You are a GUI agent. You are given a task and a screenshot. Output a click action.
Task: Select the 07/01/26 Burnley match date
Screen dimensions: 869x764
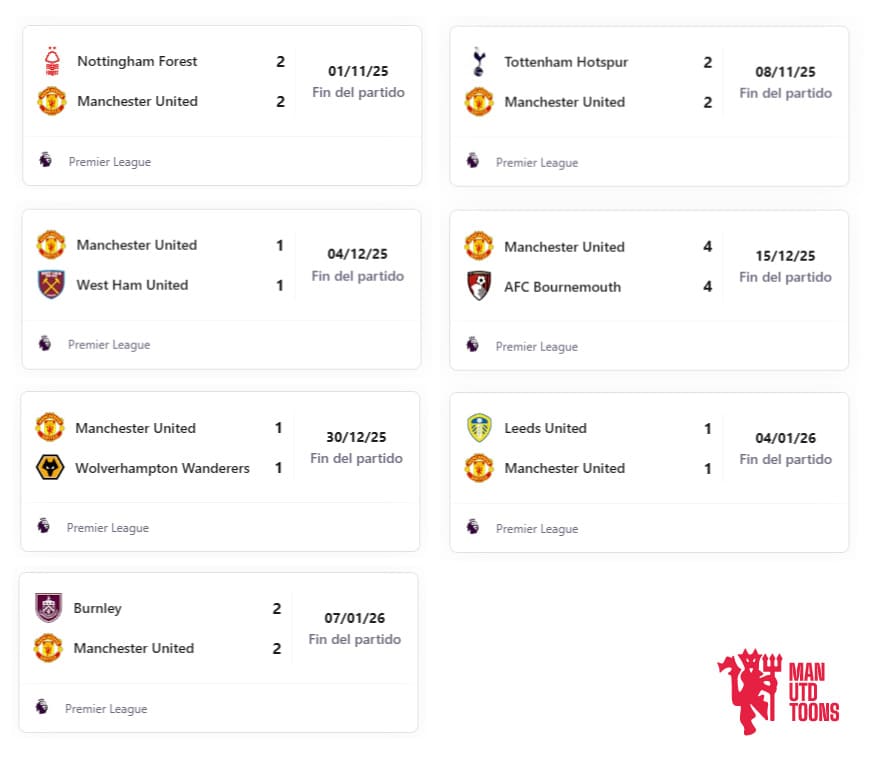[x=354, y=618]
